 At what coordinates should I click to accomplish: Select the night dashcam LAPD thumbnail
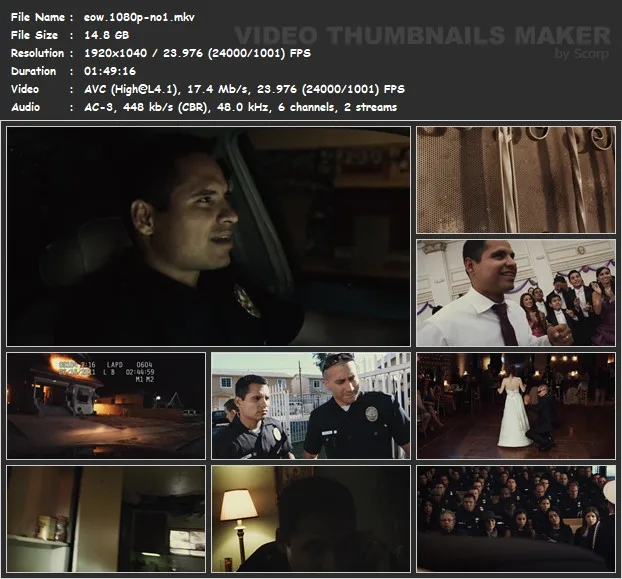point(106,405)
